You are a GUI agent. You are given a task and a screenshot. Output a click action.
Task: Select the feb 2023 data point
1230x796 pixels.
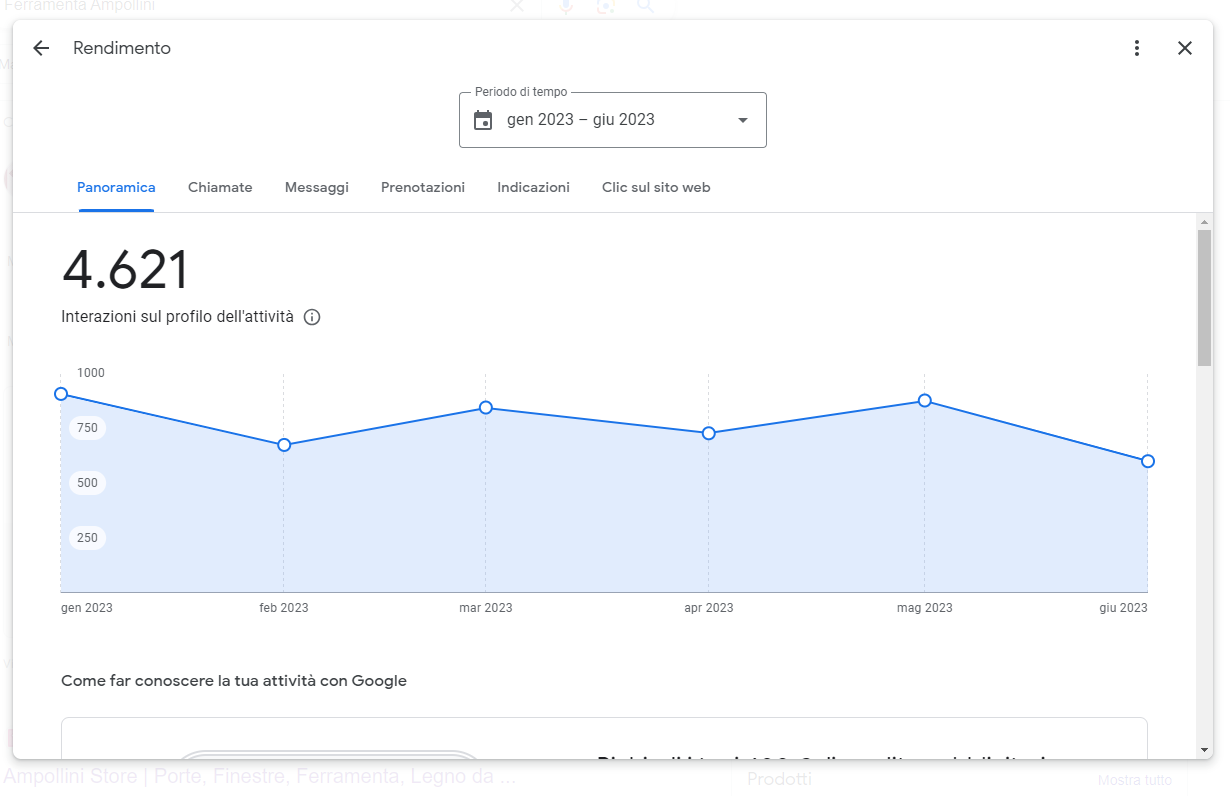[x=284, y=445]
